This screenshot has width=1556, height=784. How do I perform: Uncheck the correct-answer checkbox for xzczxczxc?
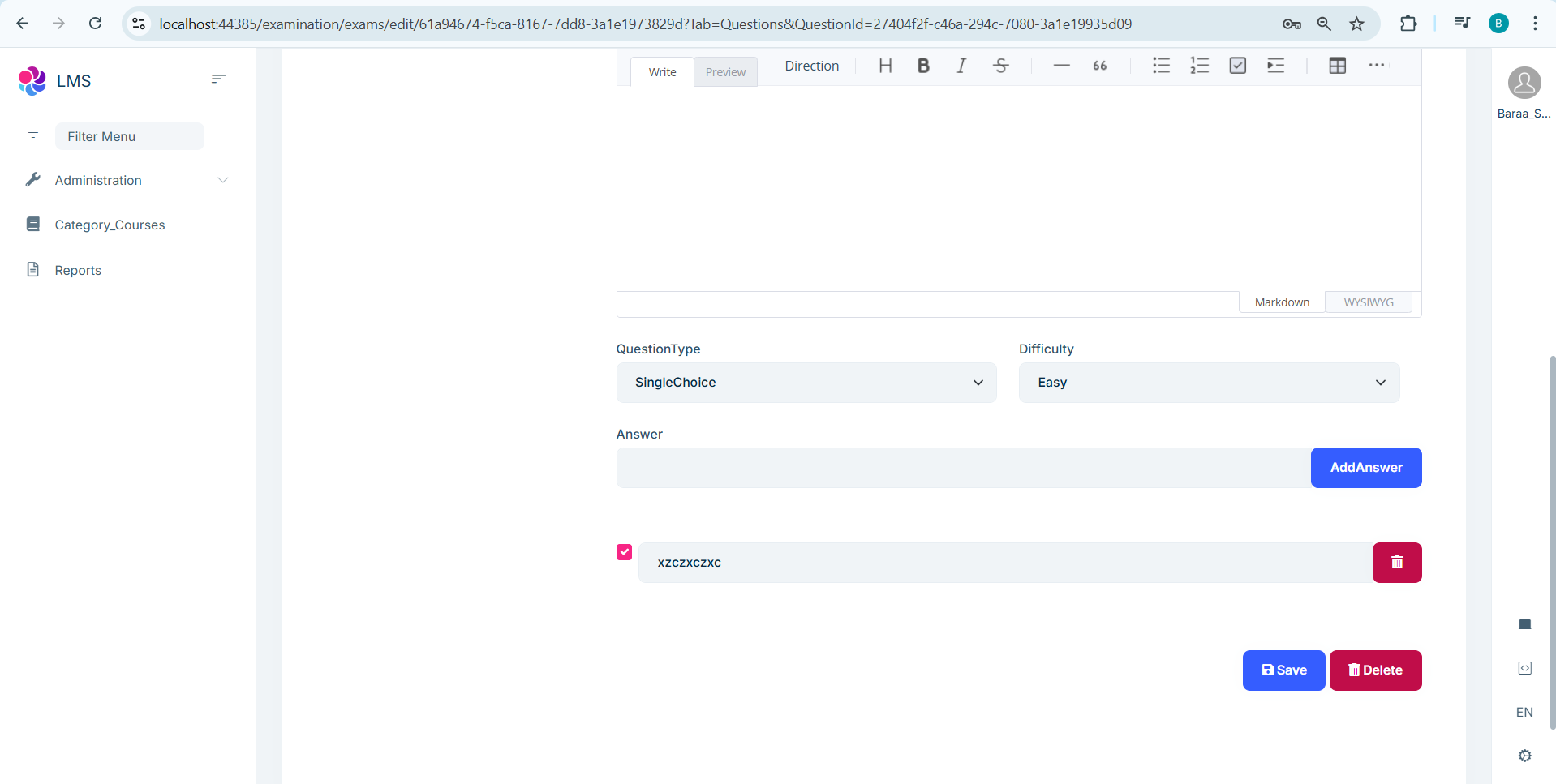[x=624, y=552]
